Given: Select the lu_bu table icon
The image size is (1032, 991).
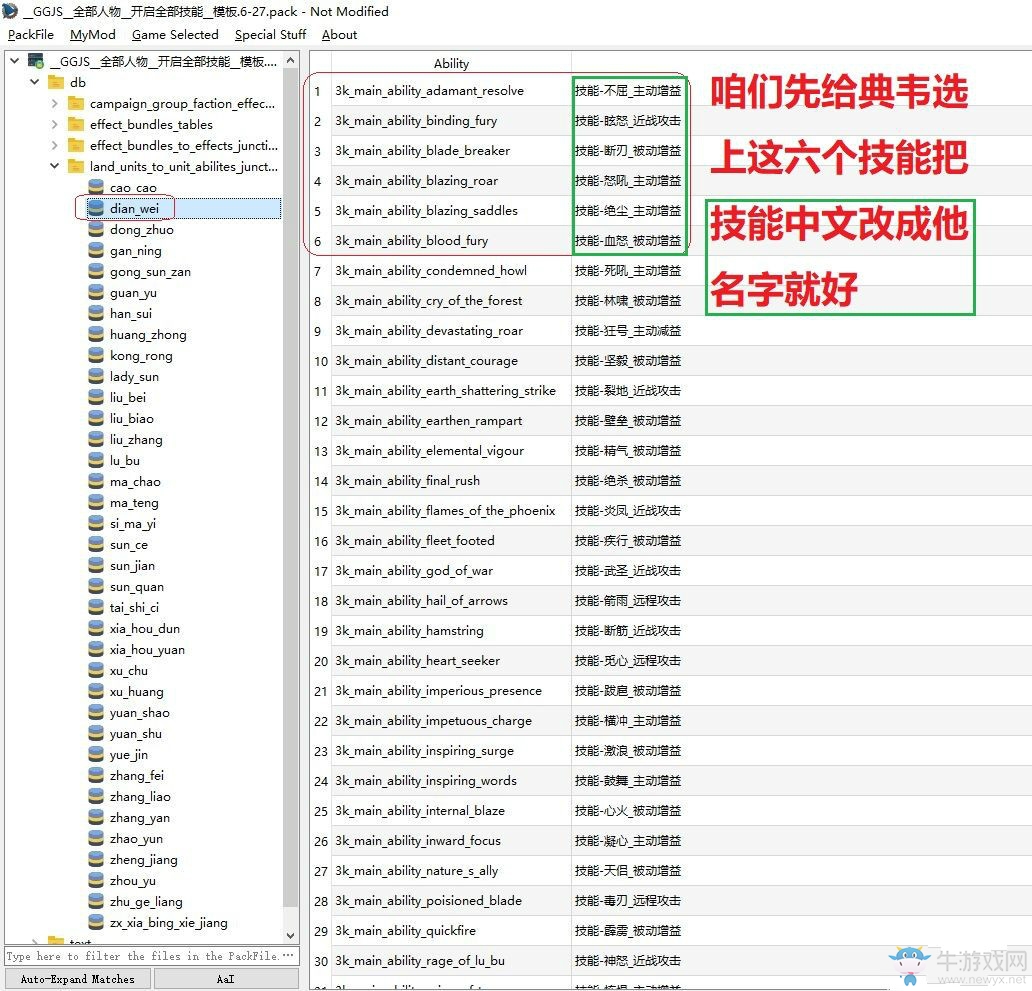Looking at the screenshot, I should pyautogui.click(x=96, y=461).
